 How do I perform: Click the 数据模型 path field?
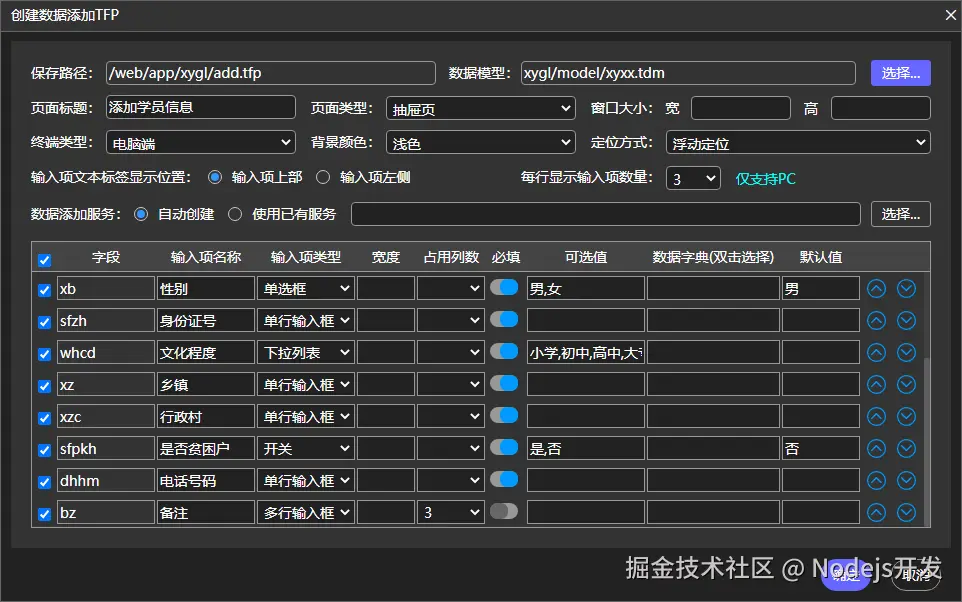[688, 73]
